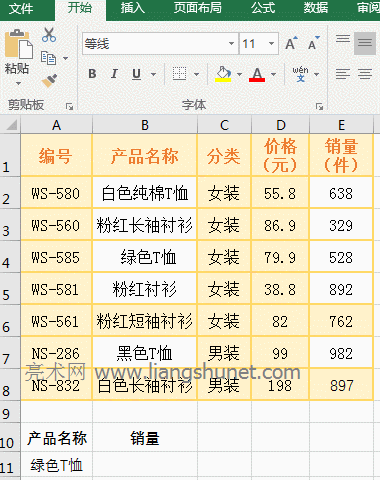
Task: Open the copy options dropdown arrow
Action: [x=65, y=58]
